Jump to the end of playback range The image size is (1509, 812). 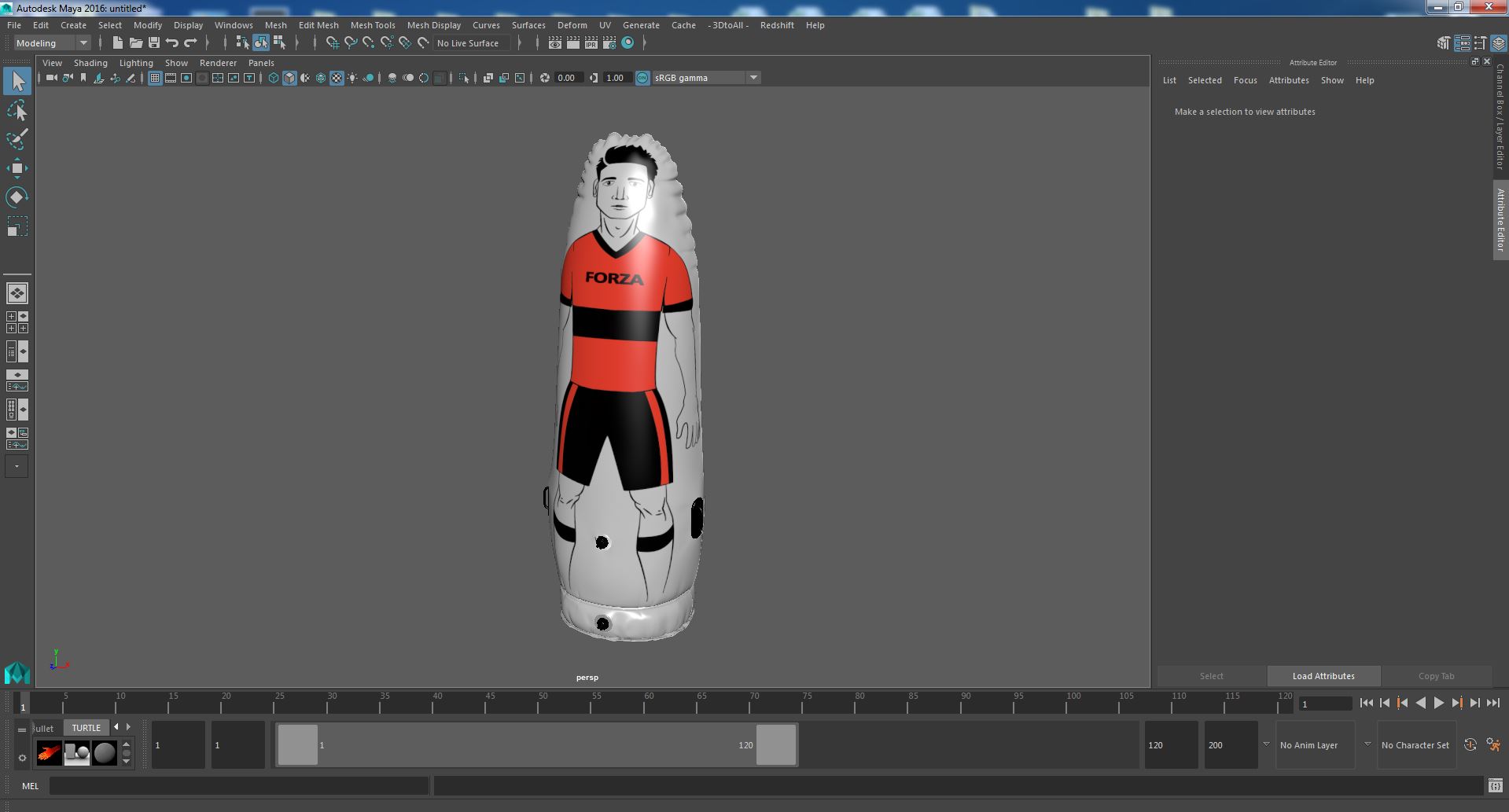[x=1492, y=704]
